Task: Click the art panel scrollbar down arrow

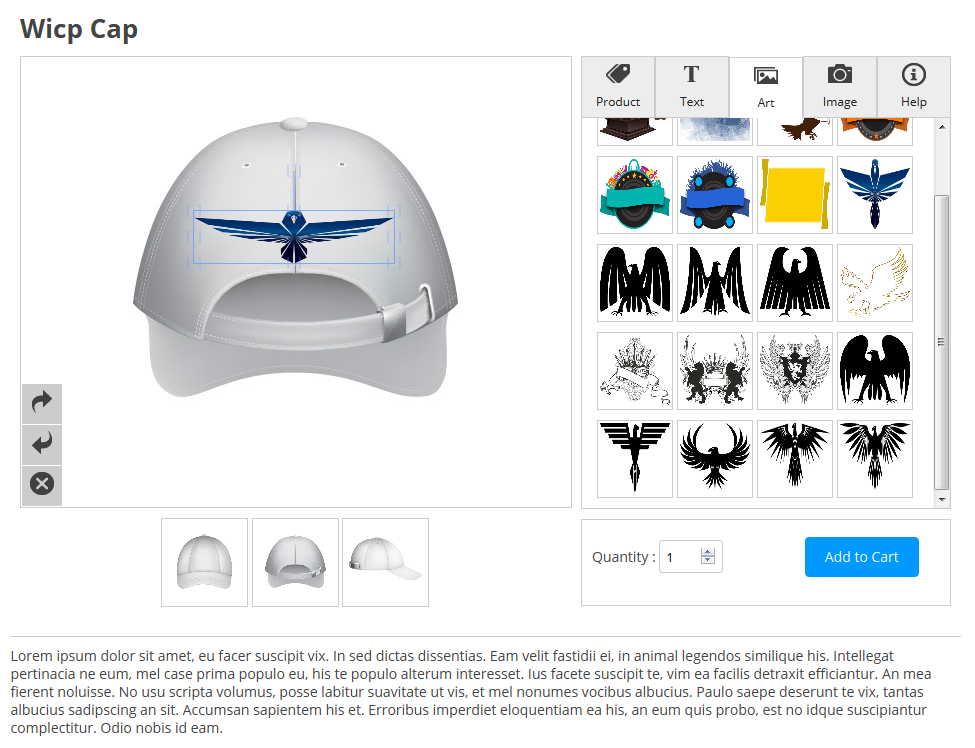Action: (x=942, y=499)
